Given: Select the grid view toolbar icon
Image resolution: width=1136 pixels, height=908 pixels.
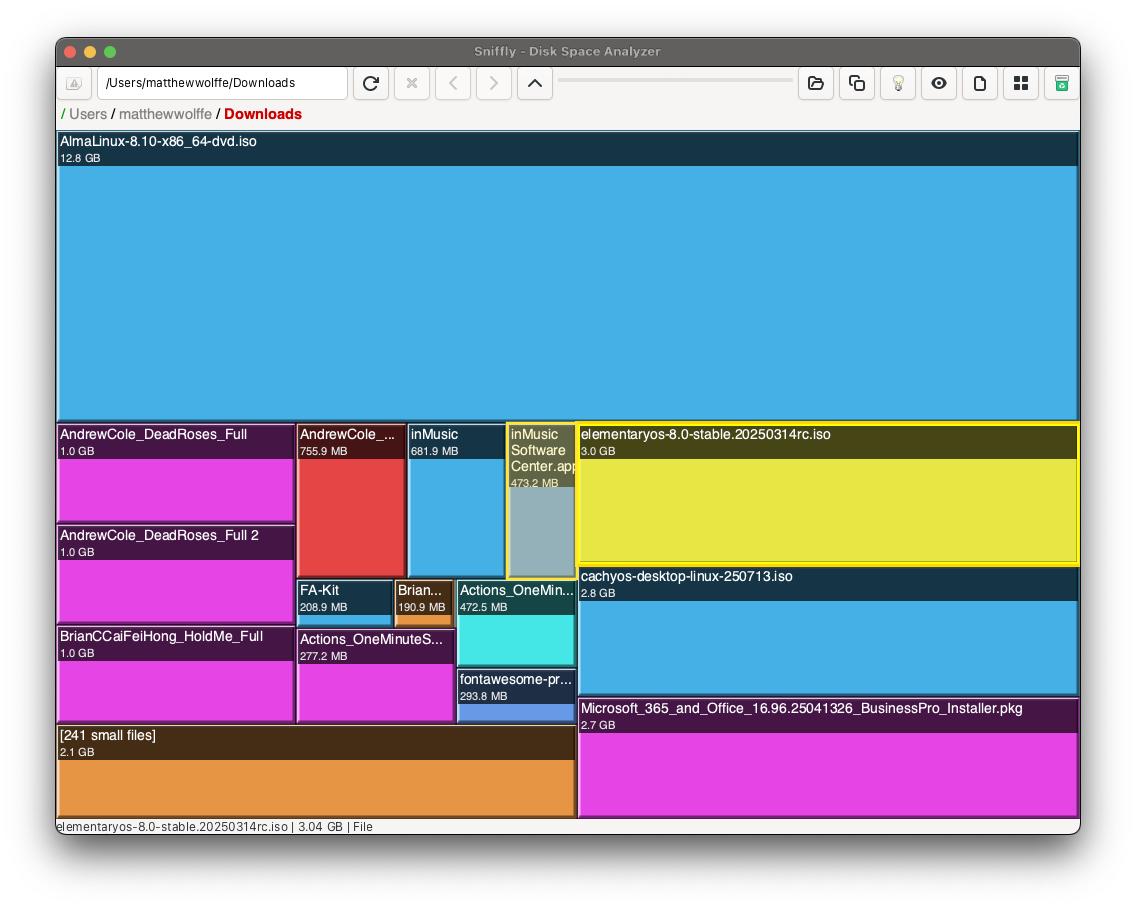Looking at the screenshot, I should point(1021,83).
